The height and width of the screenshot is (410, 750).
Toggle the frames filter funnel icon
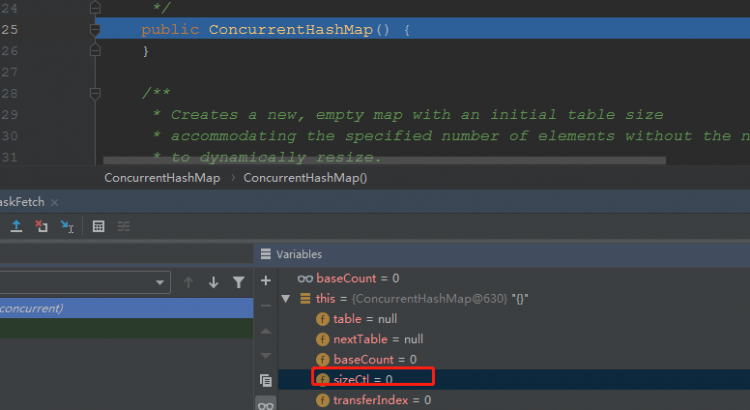point(238,283)
